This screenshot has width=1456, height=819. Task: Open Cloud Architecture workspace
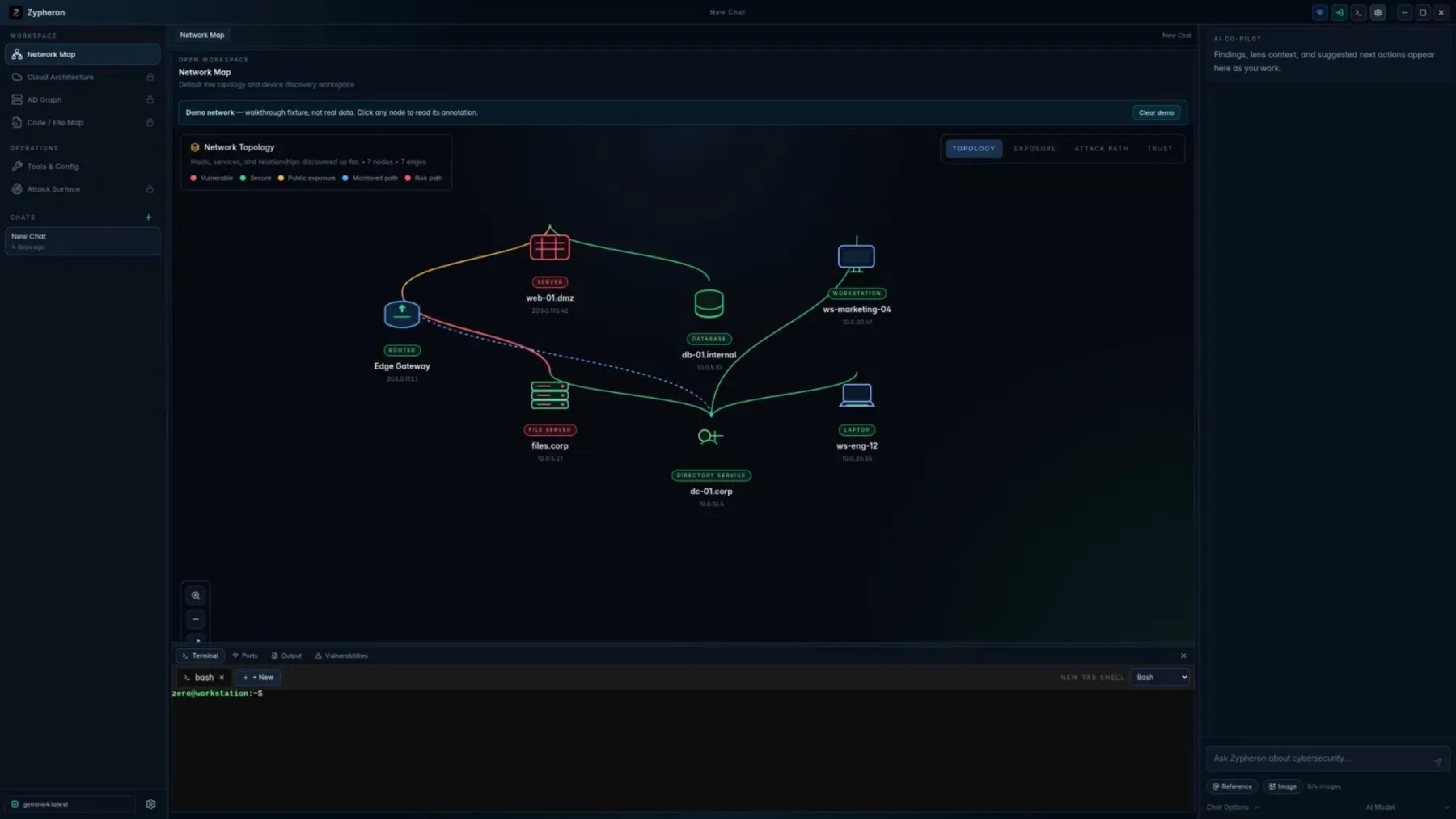(x=83, y=77)
